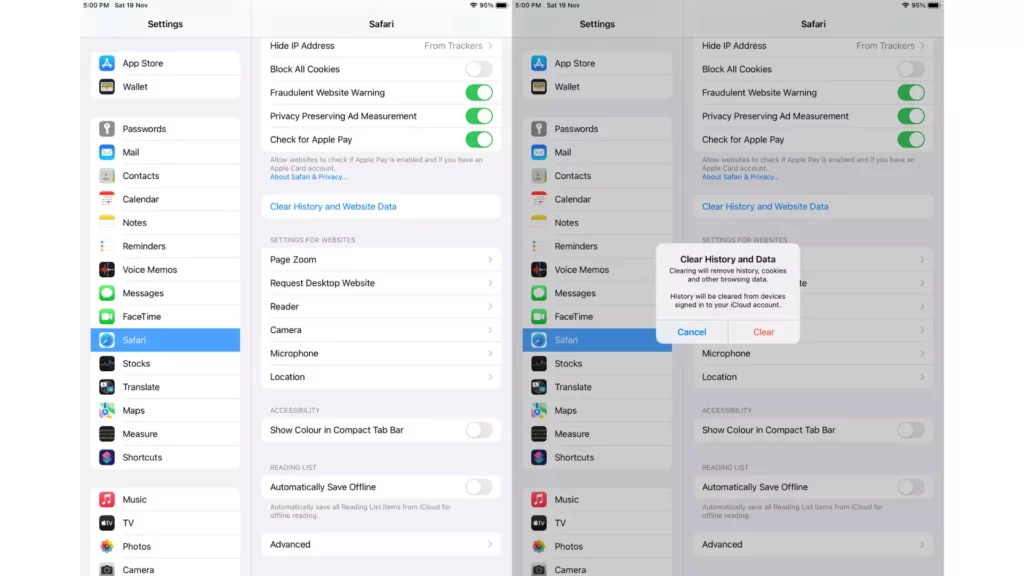Open Voice Memos icon in left iPad screen

click(106, 270)
